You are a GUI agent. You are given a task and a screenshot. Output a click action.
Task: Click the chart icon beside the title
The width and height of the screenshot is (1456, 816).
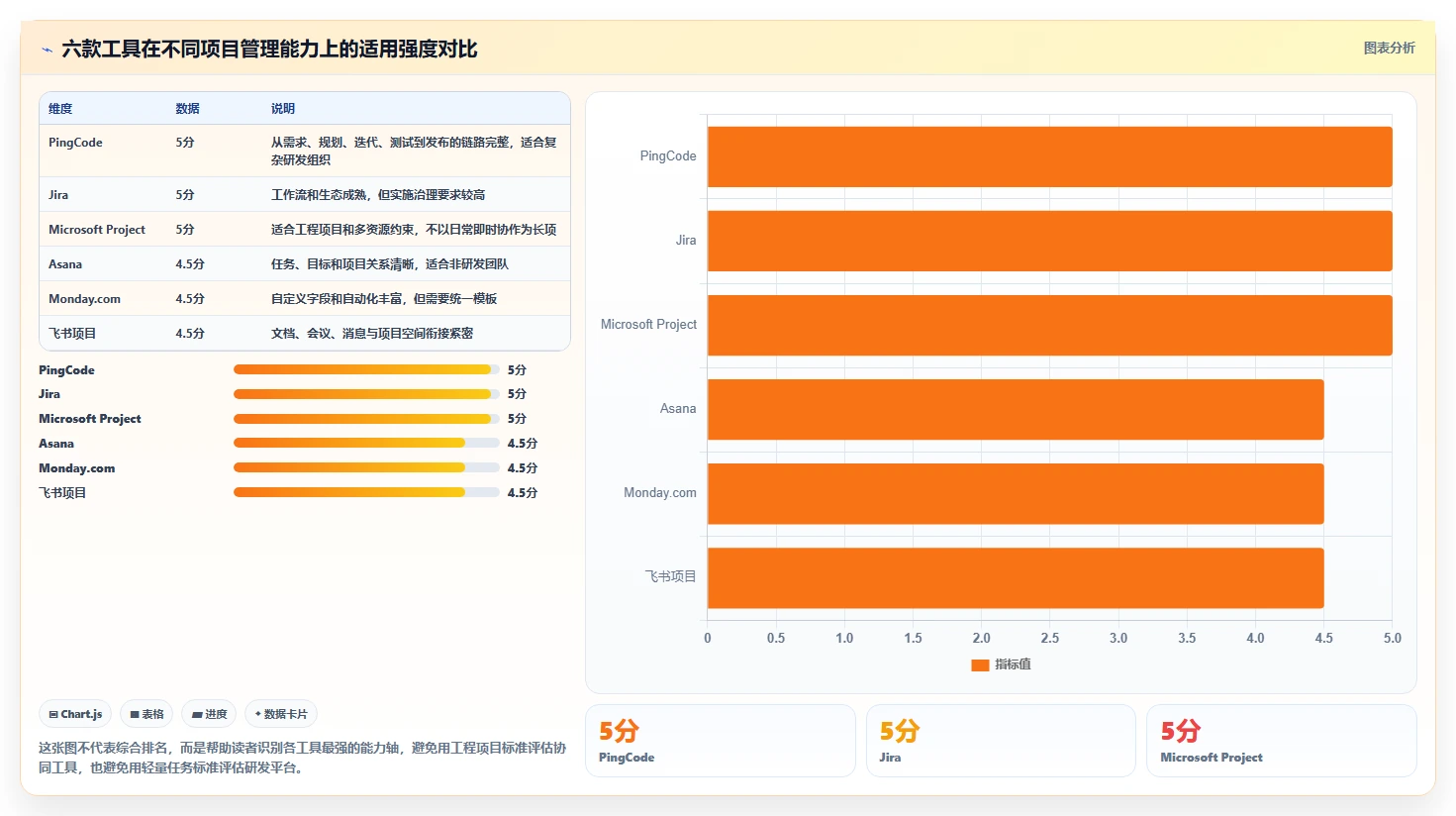tap(47, 50)
